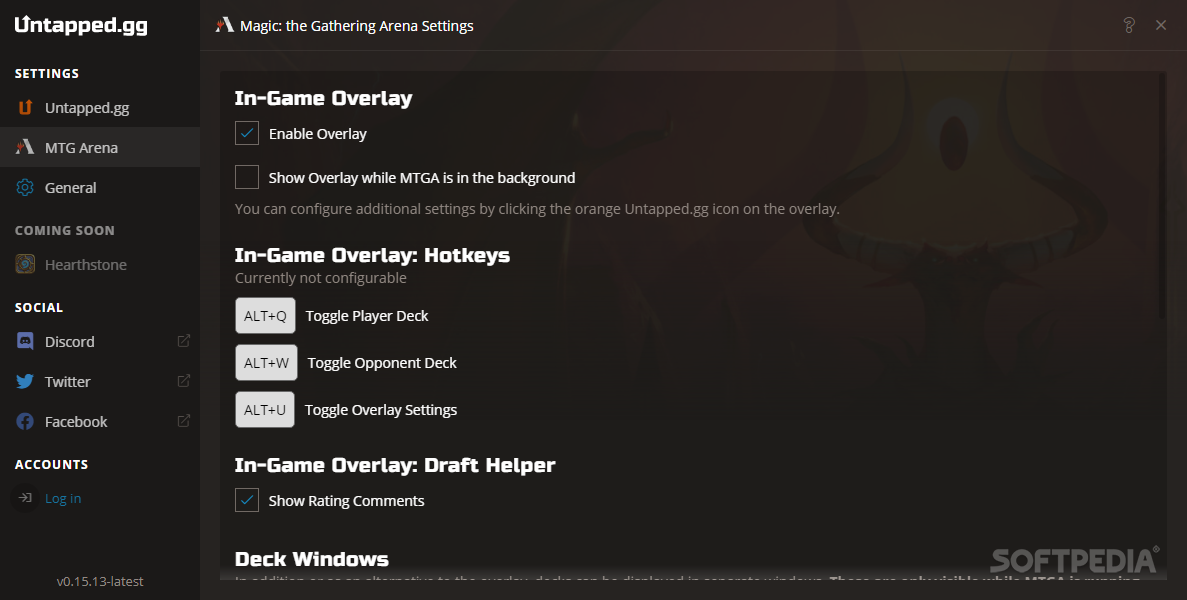This screenshot has width=1187, height=600.
Task: Click the MTG Arena icon in title bar
Action: 224,26
